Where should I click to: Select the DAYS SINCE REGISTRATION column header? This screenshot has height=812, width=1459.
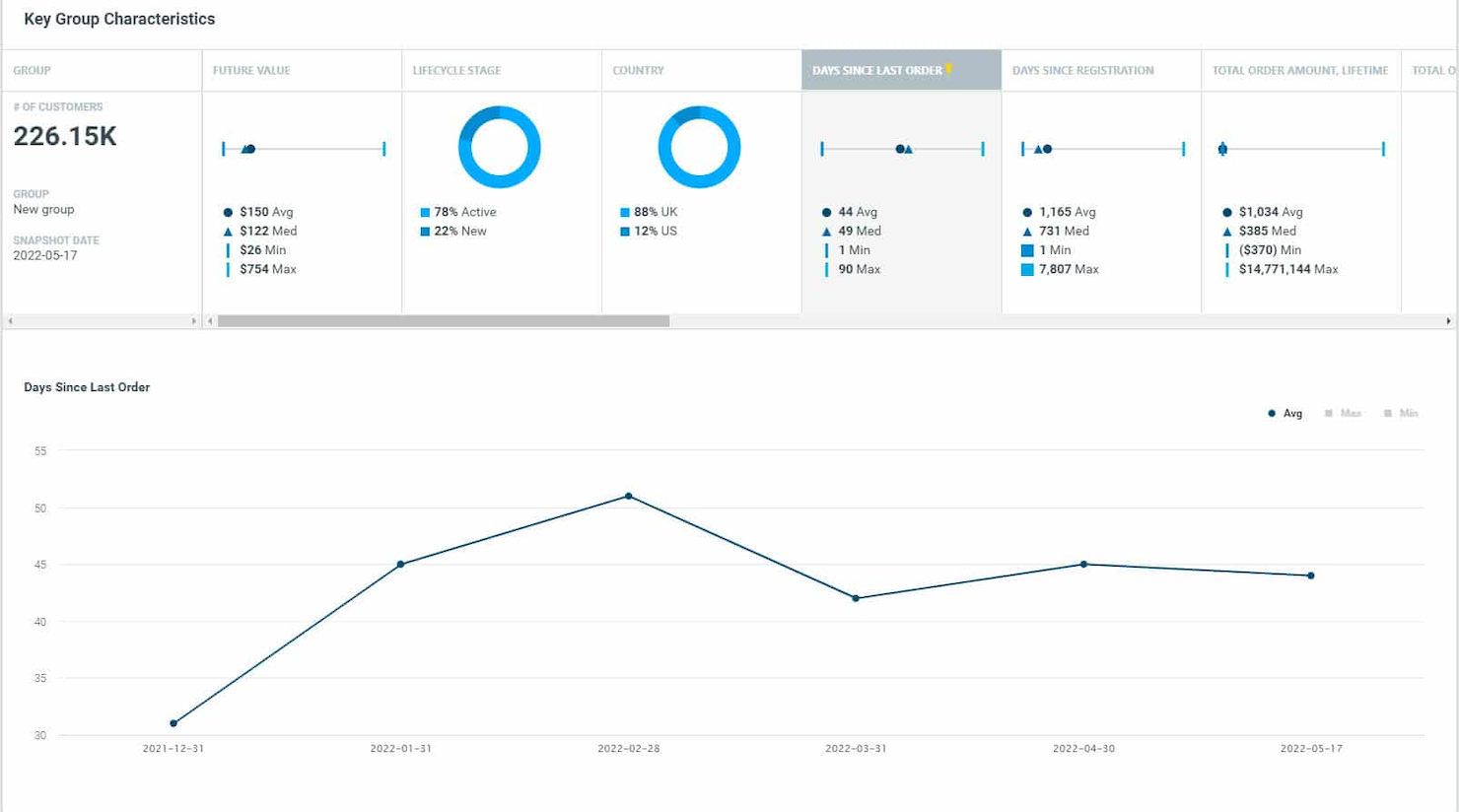coord(1083,69)
